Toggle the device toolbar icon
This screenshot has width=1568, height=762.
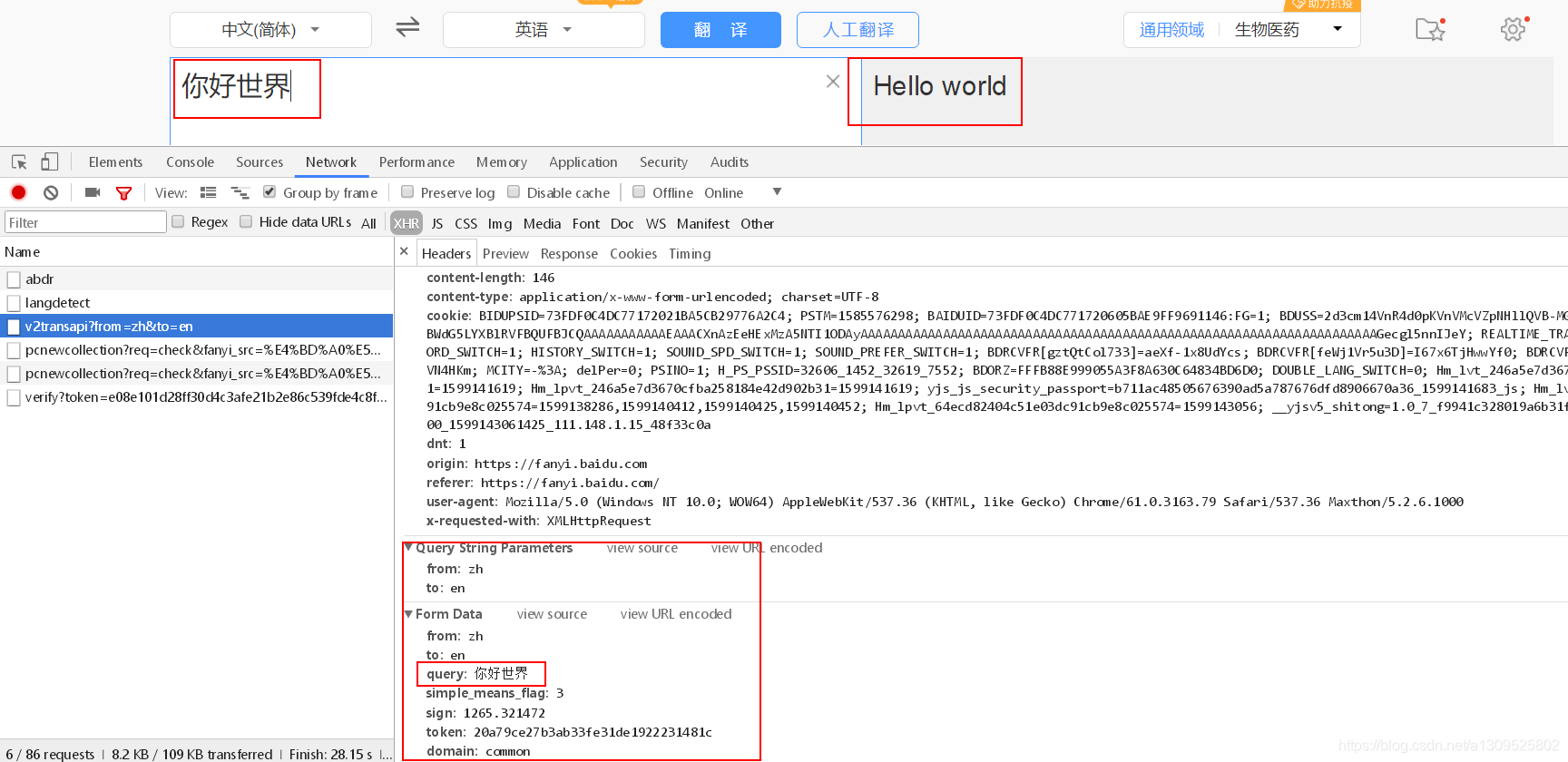(x=49, y=162)
